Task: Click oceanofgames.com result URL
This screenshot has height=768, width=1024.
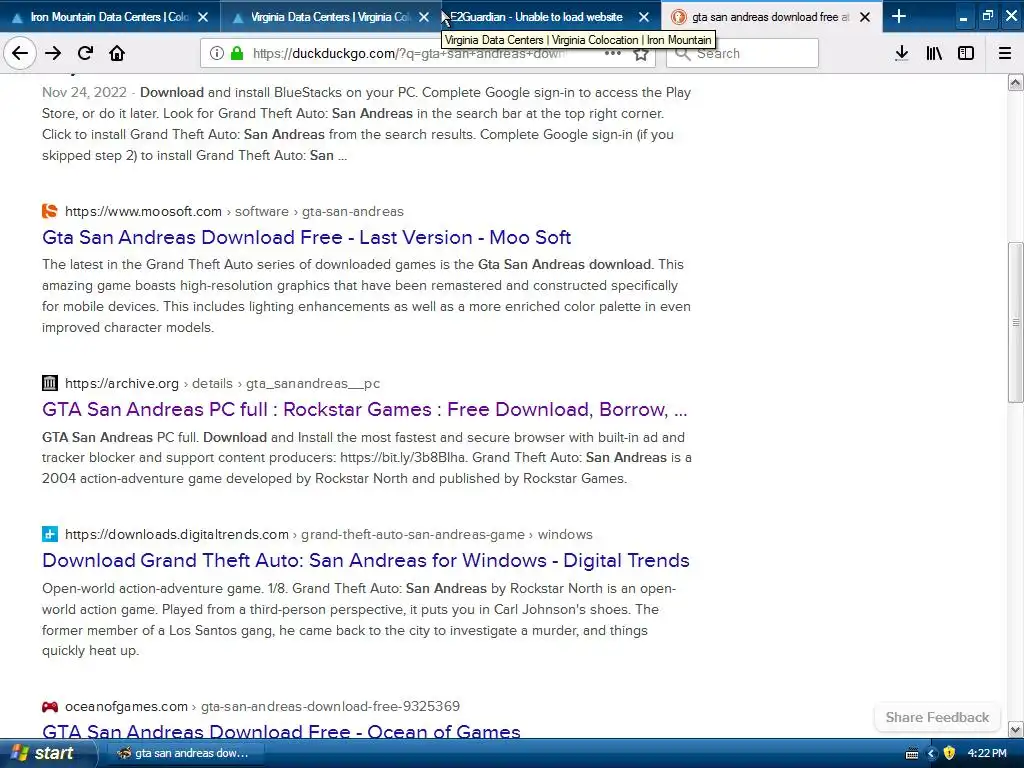Action: [263, 706]
